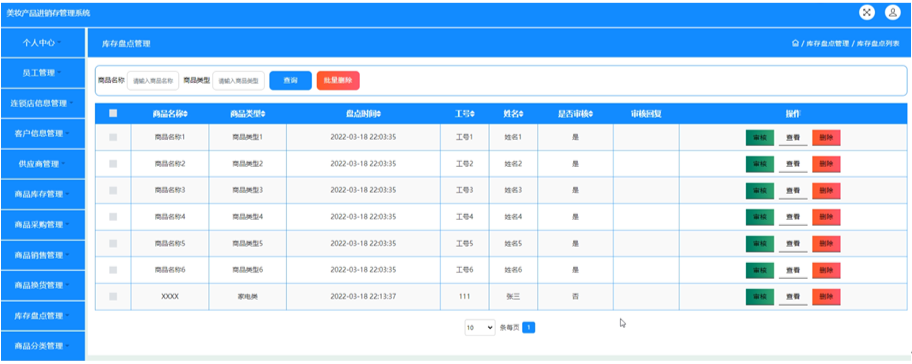Check the row for 商品名称4
The image size is (912, 364).
(113, 217)
